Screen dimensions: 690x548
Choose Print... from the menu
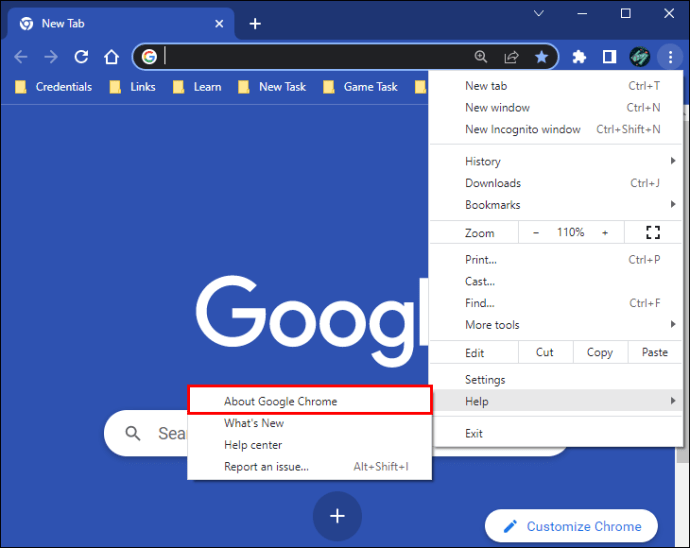[x=556, y=260]
